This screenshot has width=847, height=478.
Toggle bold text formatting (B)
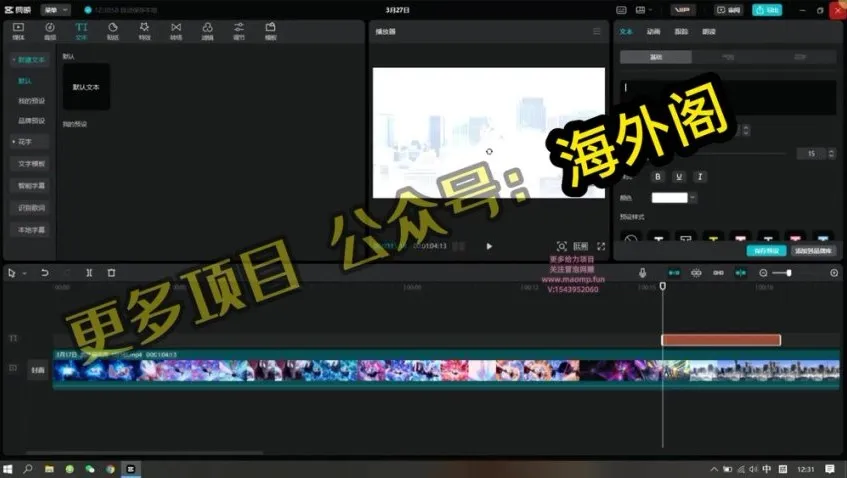click(658, 177)
